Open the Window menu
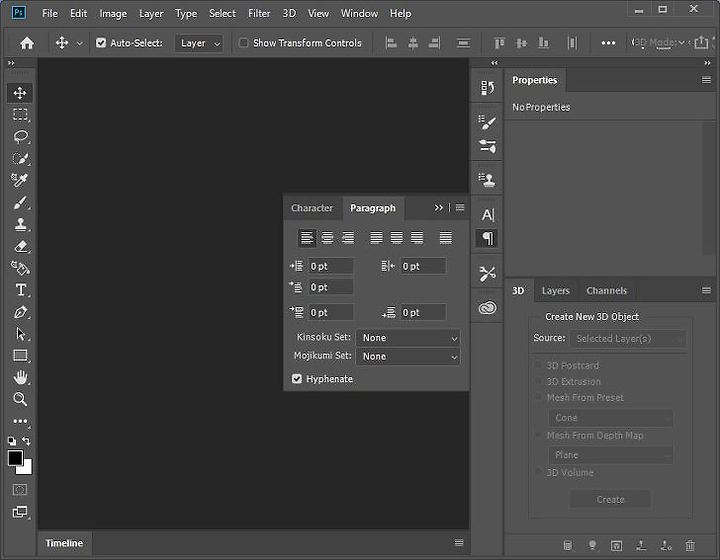Screen dimensions: 720x560 click(359, 14)
